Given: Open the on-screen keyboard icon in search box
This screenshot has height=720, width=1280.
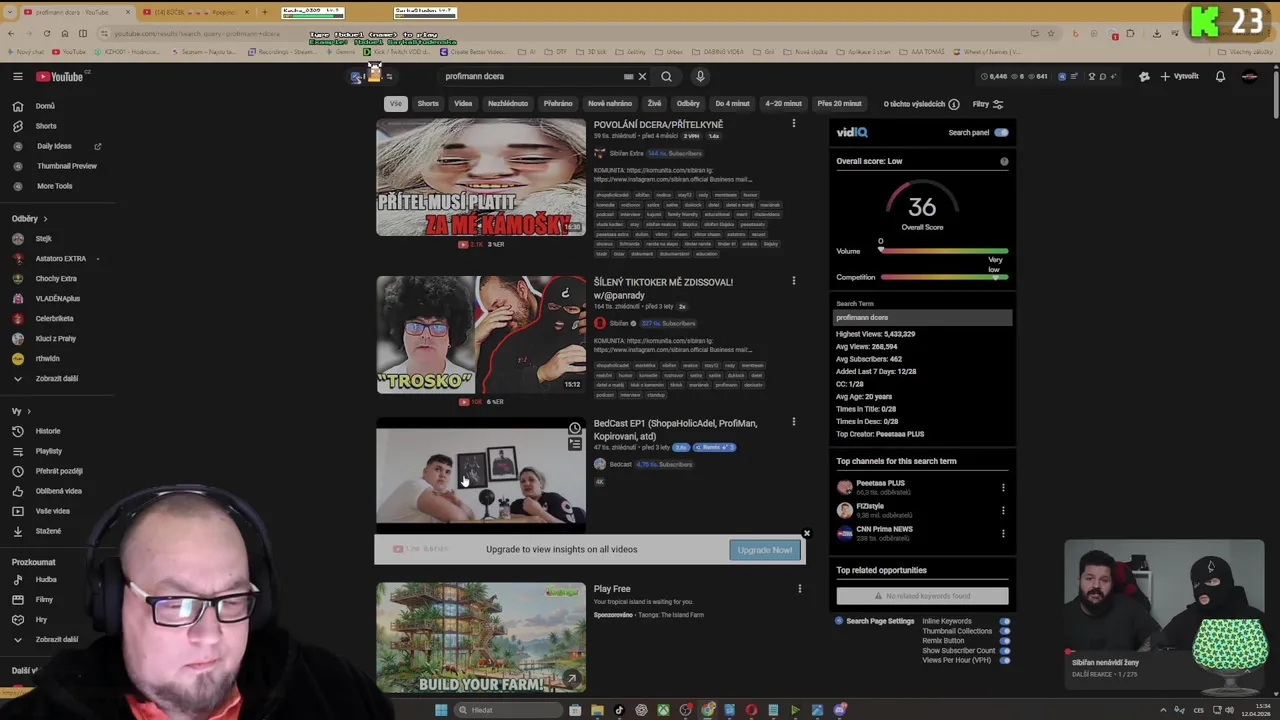Looking at the screenshot, I should coord(628,76).
